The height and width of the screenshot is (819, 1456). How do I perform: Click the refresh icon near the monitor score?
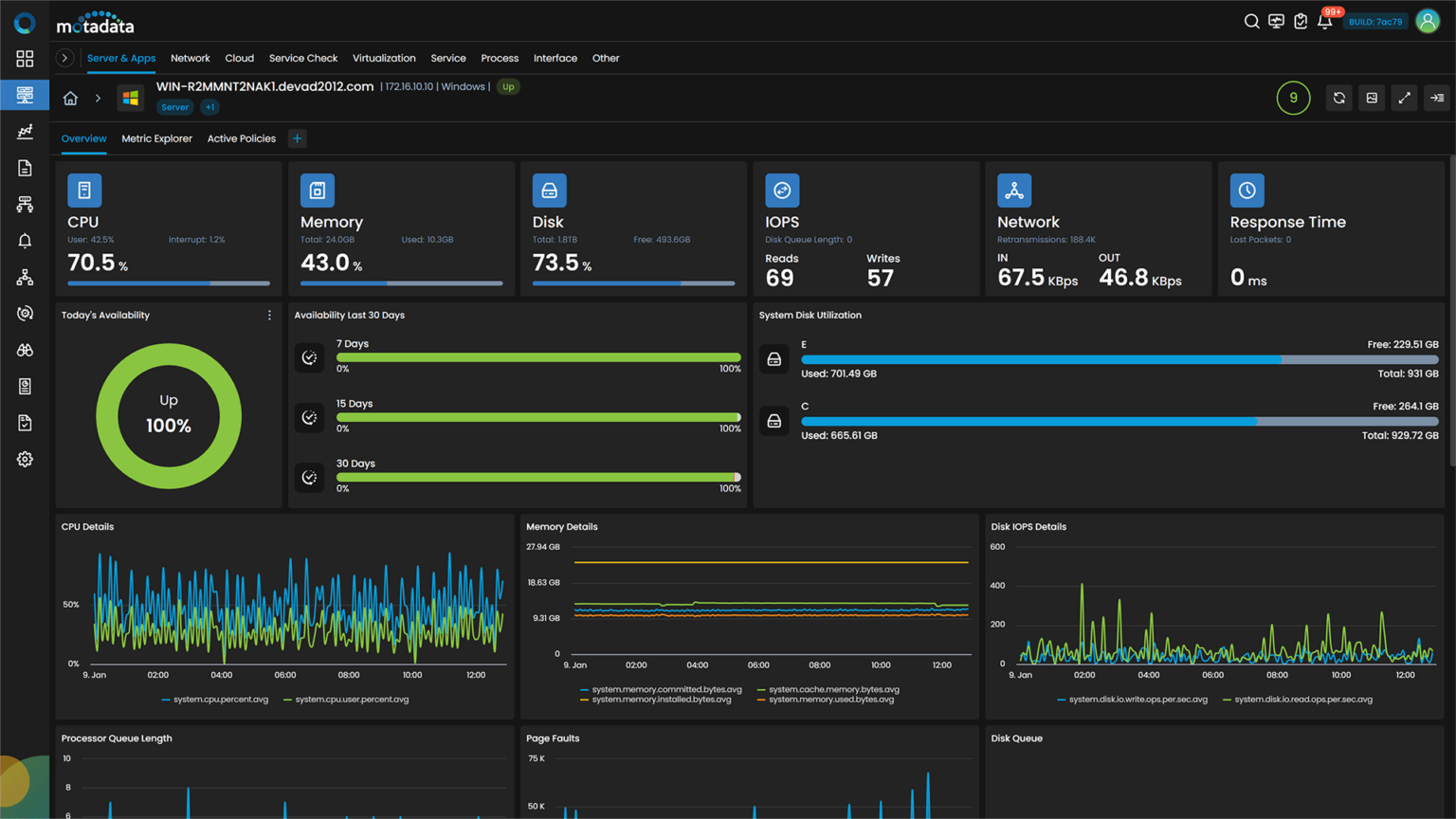pyautogui.click(x=1338, y=98)
